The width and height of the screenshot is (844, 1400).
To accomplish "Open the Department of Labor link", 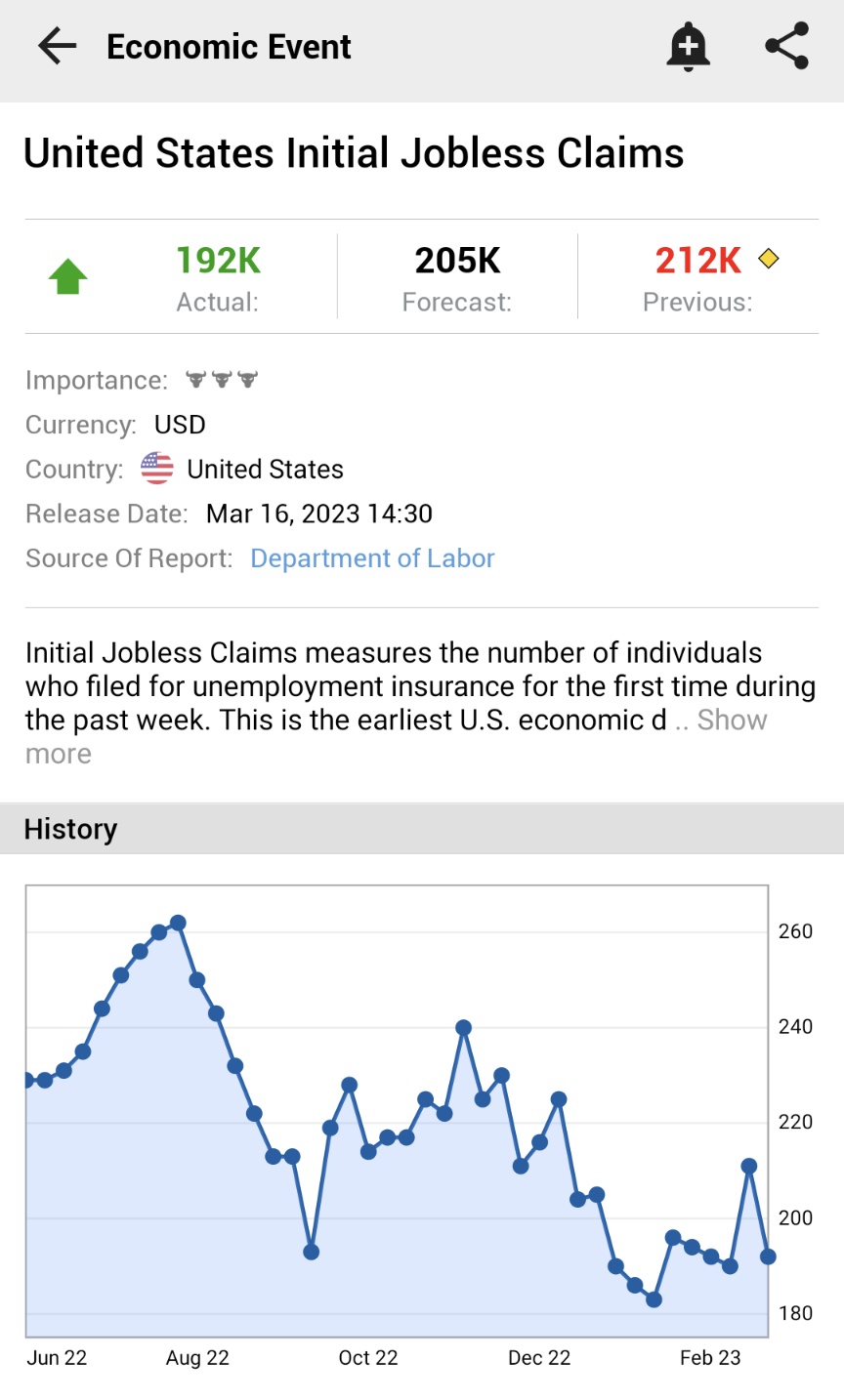I will pos(372,558).
